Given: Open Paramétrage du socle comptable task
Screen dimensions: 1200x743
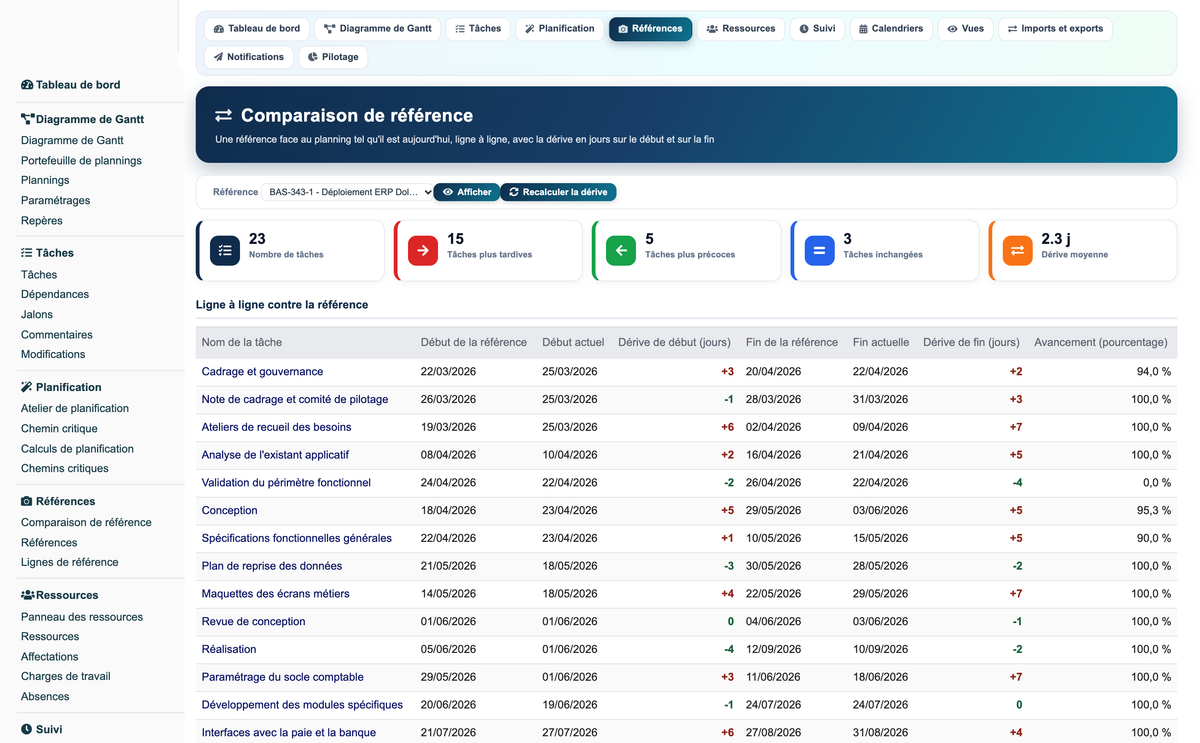Looking at the screenshot, I should (283, 677).
